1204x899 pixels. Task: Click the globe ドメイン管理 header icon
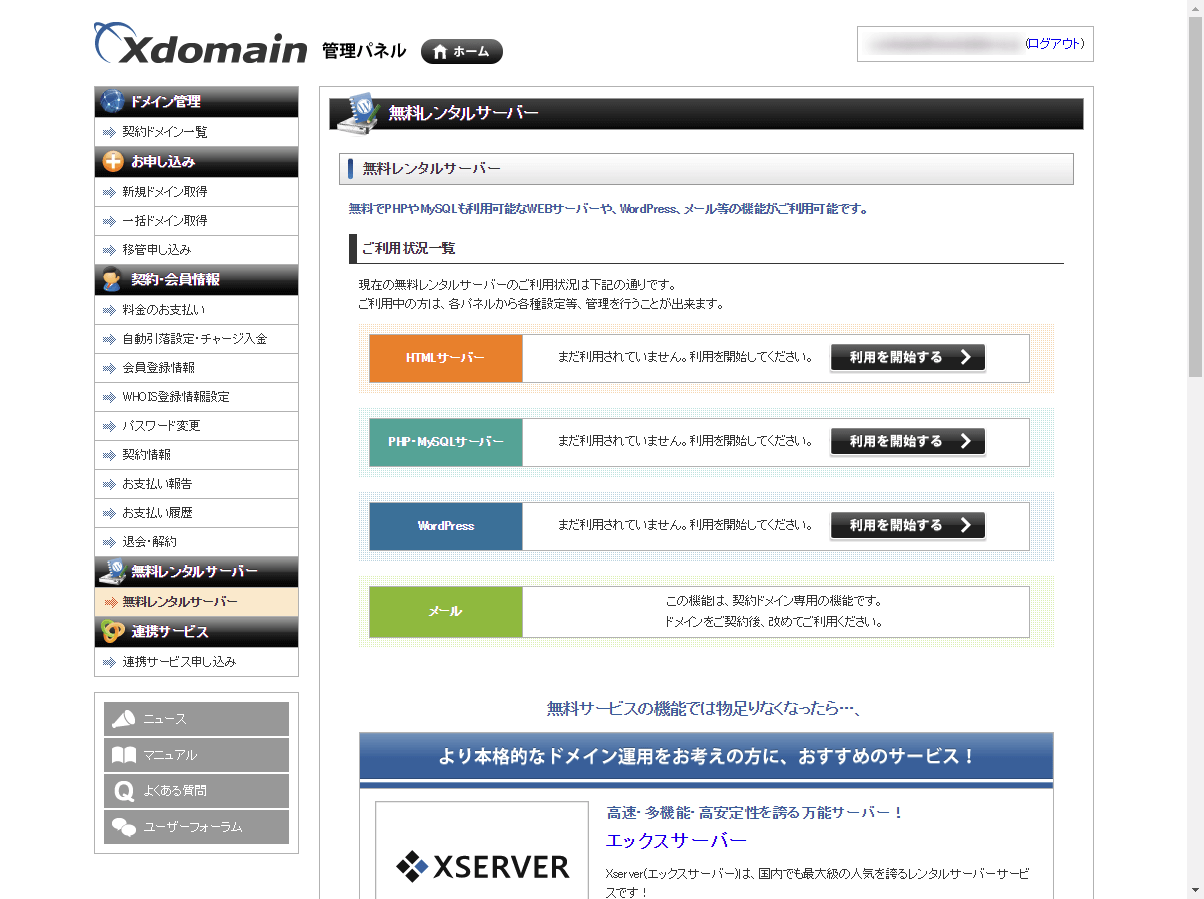click(113, 102)
